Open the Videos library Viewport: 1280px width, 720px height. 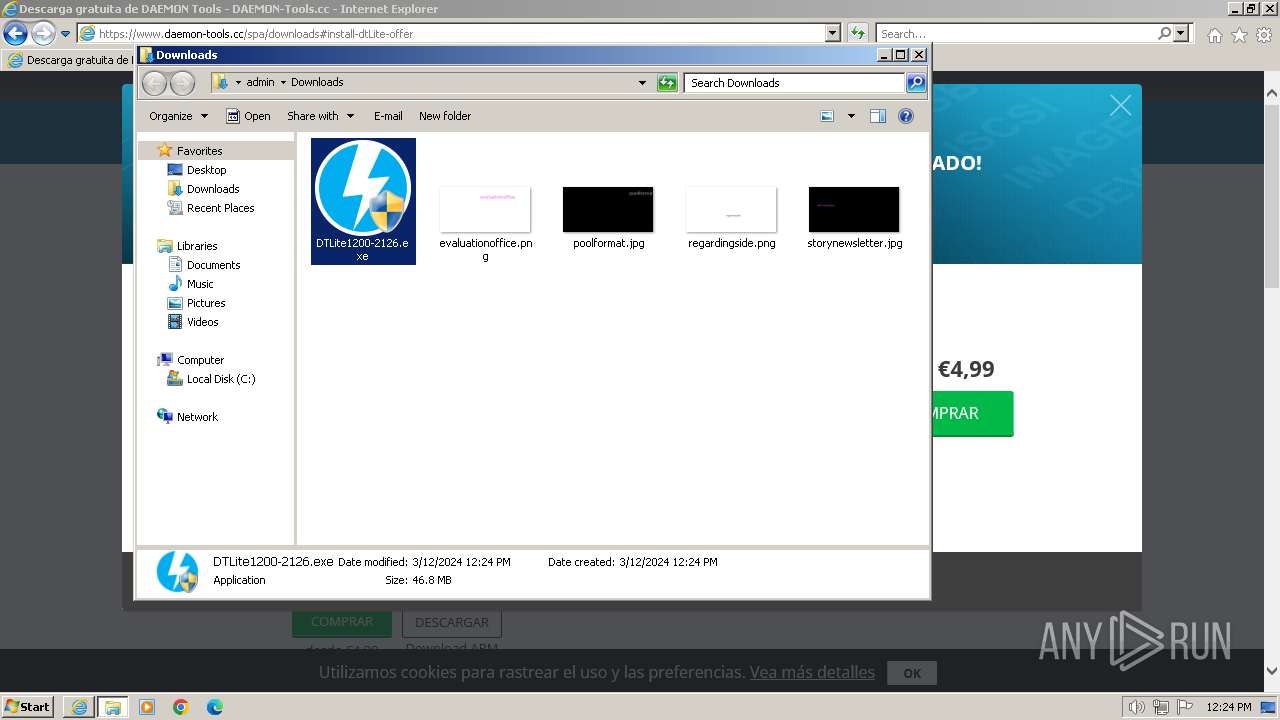click(x=202, y=322)
